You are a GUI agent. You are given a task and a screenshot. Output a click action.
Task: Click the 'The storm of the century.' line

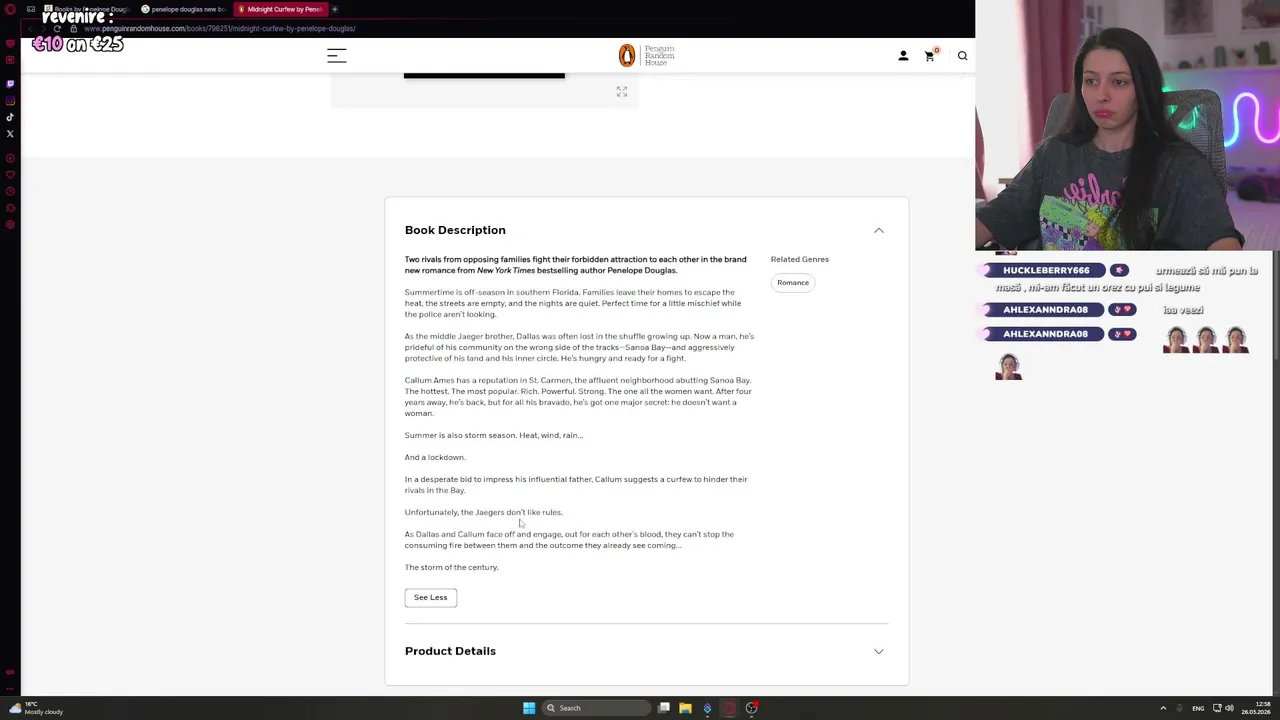tap(451, 567)
